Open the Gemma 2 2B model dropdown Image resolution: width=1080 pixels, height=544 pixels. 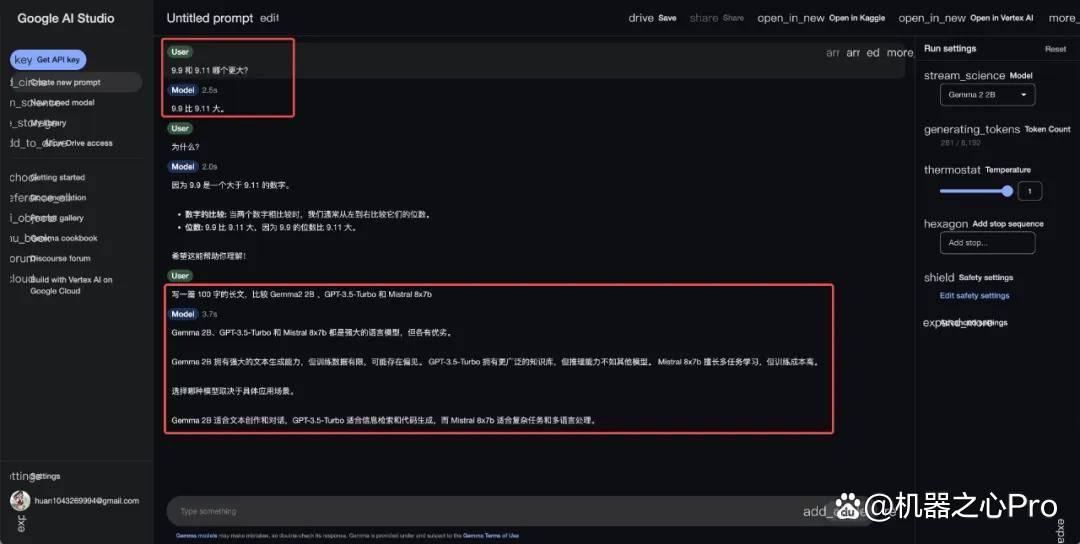(x=987, y=94)
